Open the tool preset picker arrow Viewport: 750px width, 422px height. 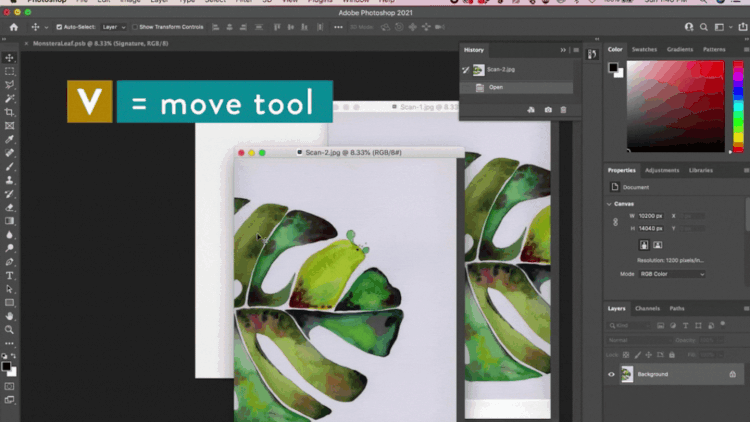[46, 28]
